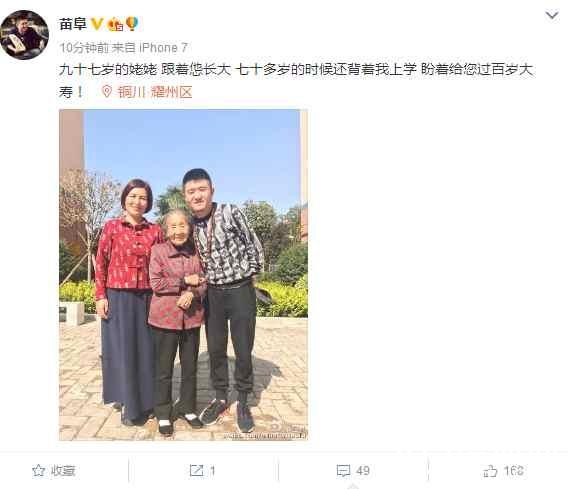Screen dimensions: 568x489
Task: Click the balloon badge beside the username
Action: [132, 24]
